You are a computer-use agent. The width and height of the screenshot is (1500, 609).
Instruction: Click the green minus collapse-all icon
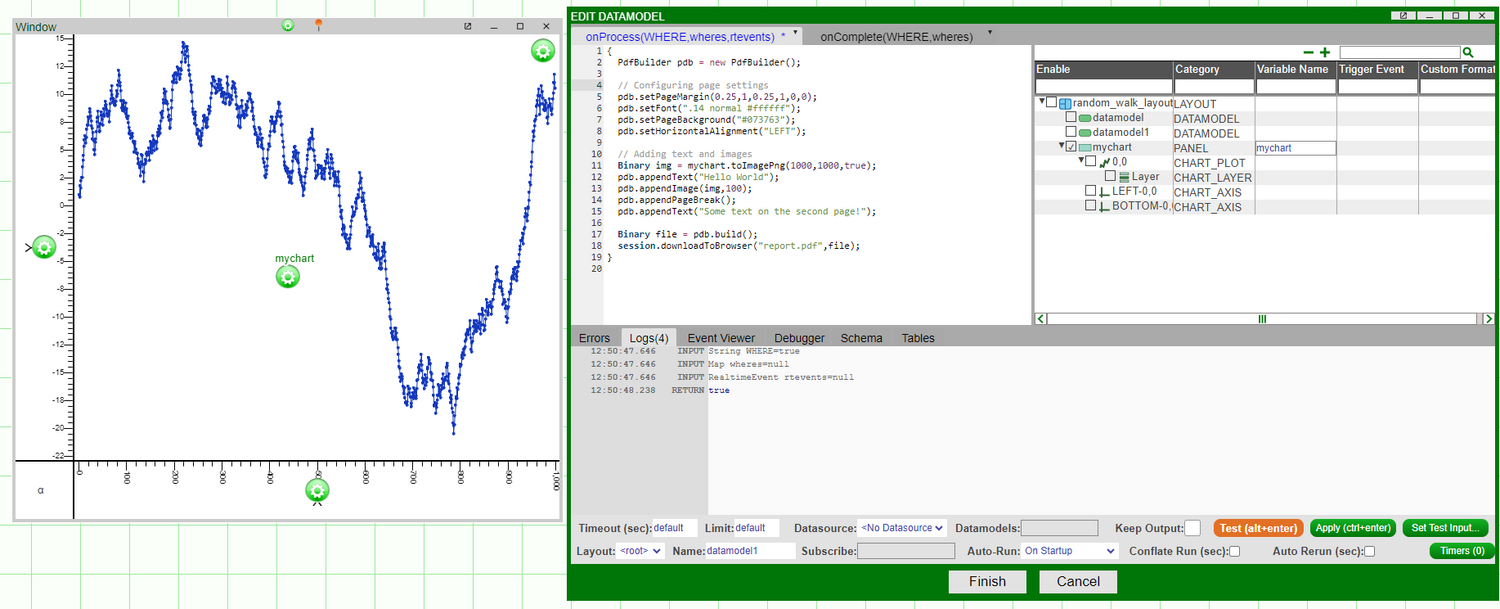tap(1308, 52)
